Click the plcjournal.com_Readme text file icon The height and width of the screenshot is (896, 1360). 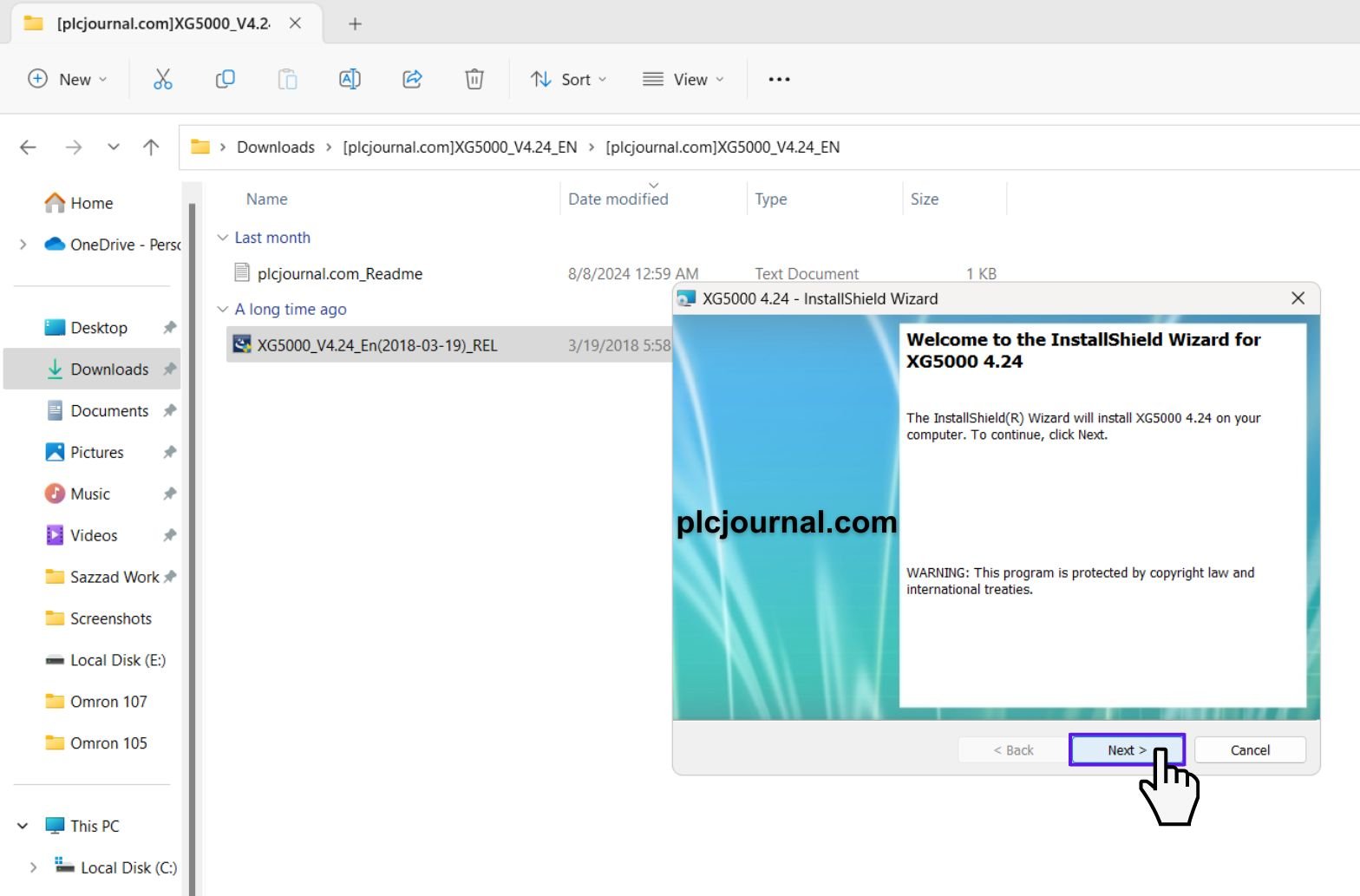242,273
